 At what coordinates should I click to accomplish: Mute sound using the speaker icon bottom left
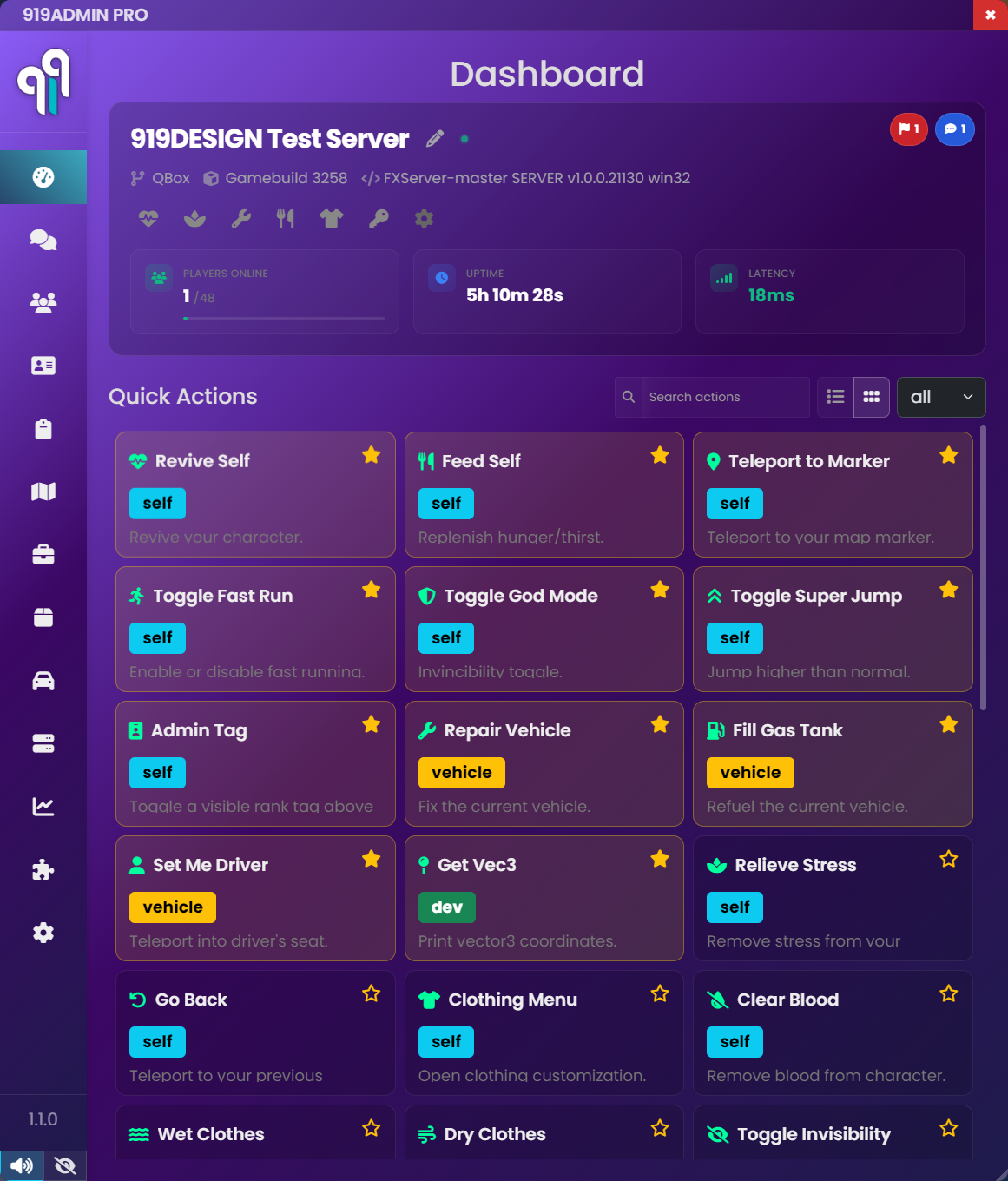pos(22,1166)
